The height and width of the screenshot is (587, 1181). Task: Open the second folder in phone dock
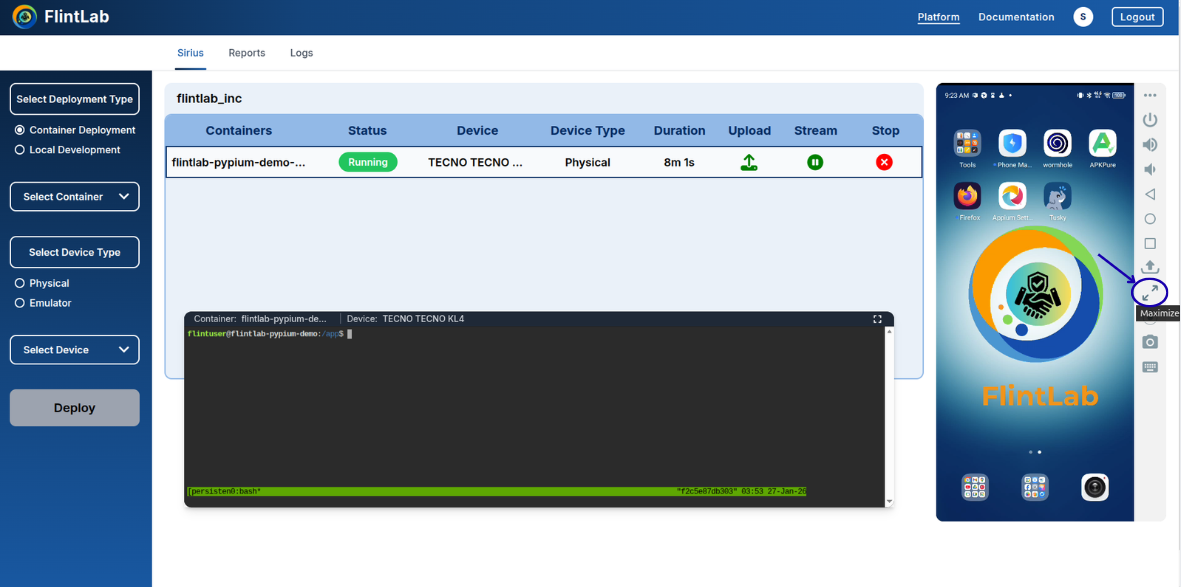pyautogui.click(x=1035, y=488)
